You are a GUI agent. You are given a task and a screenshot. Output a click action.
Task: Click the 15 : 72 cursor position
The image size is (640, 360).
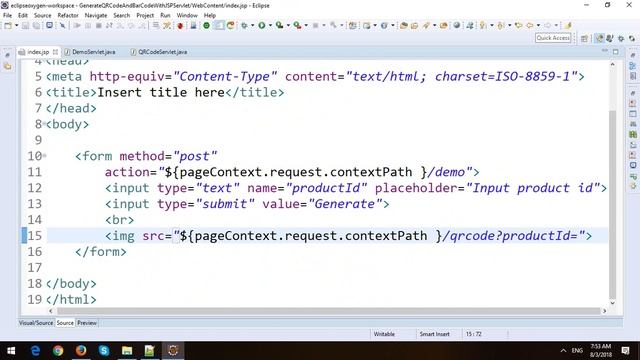(473, 334)
